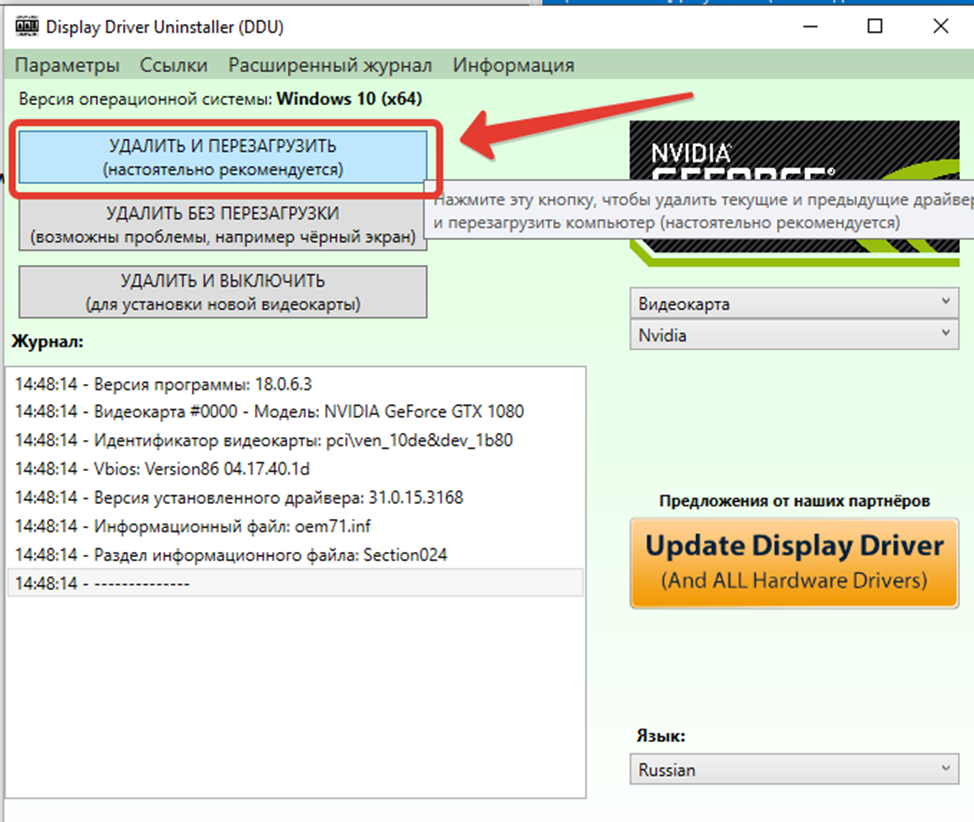The height and width of the screenshot is (822, 974).
Task: Click the DDU app icon in the title bar
Action: pos(27,27)
